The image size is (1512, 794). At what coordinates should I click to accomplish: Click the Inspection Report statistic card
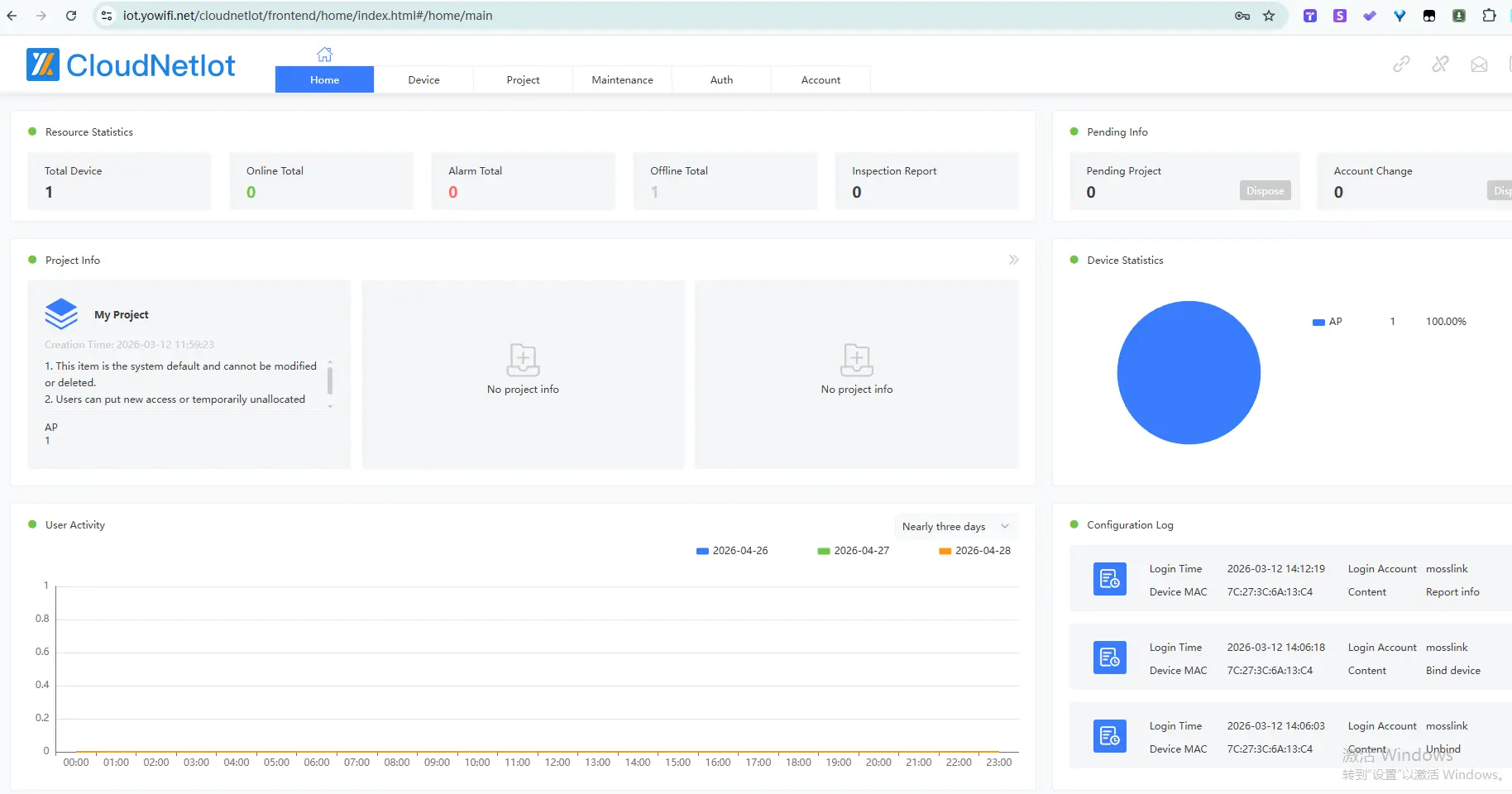click(926, 180)
